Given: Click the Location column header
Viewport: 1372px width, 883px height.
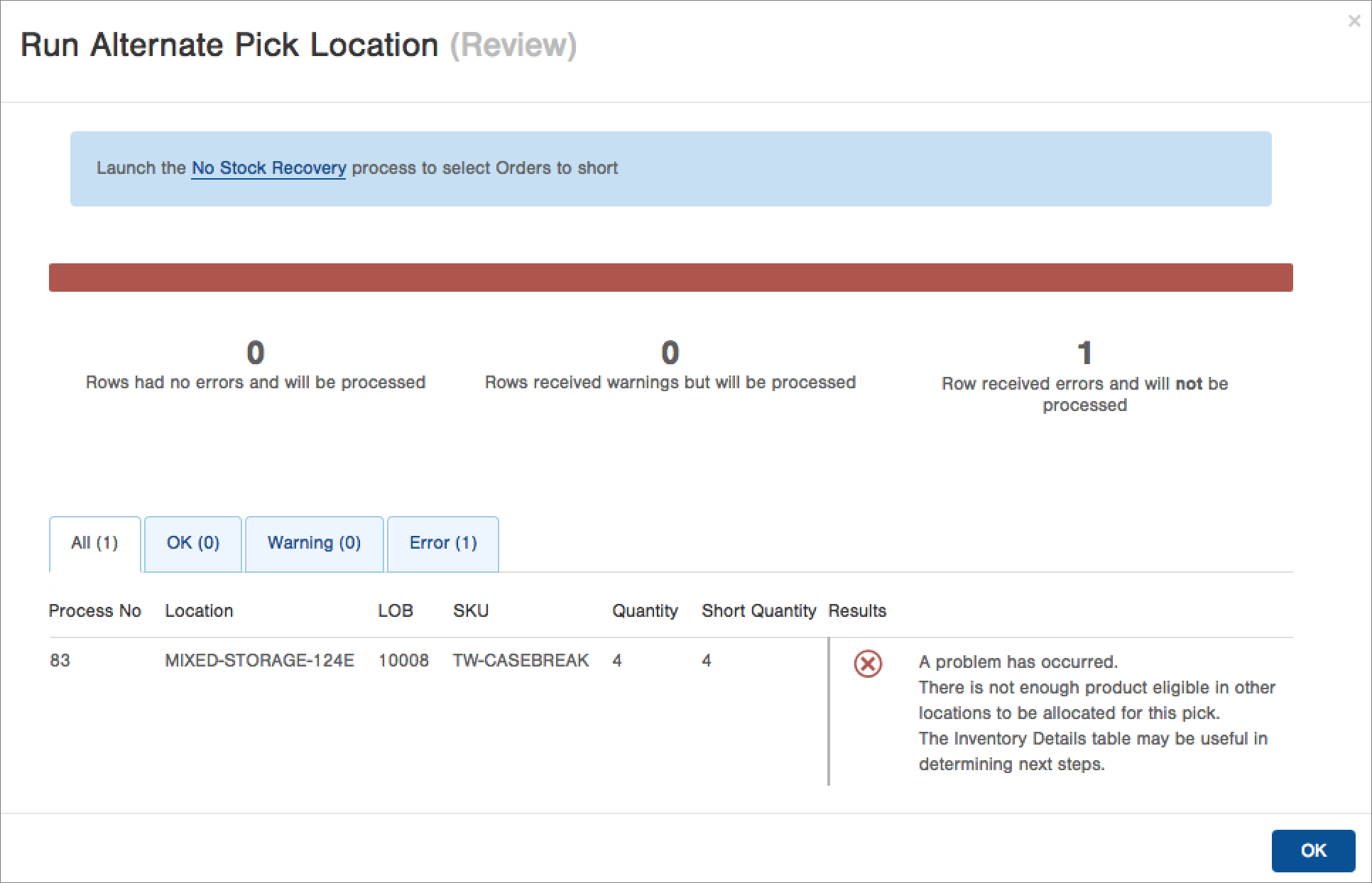Looking at the screenshot, I should pos(199,611).
